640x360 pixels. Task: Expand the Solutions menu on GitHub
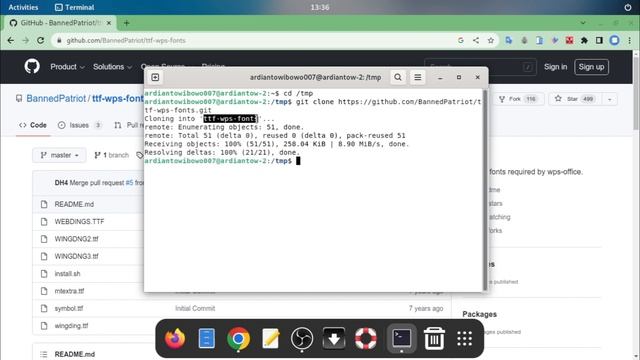click(112, 67)
